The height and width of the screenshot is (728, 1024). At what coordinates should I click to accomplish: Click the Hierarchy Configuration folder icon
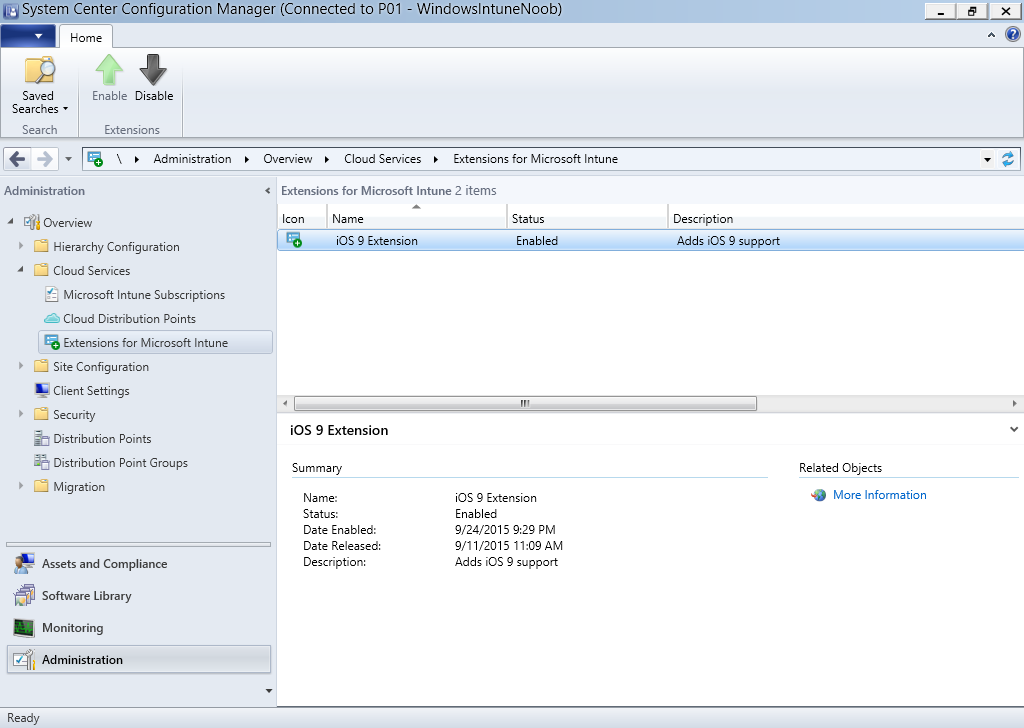pyautogui.click(x=42, y=246)
